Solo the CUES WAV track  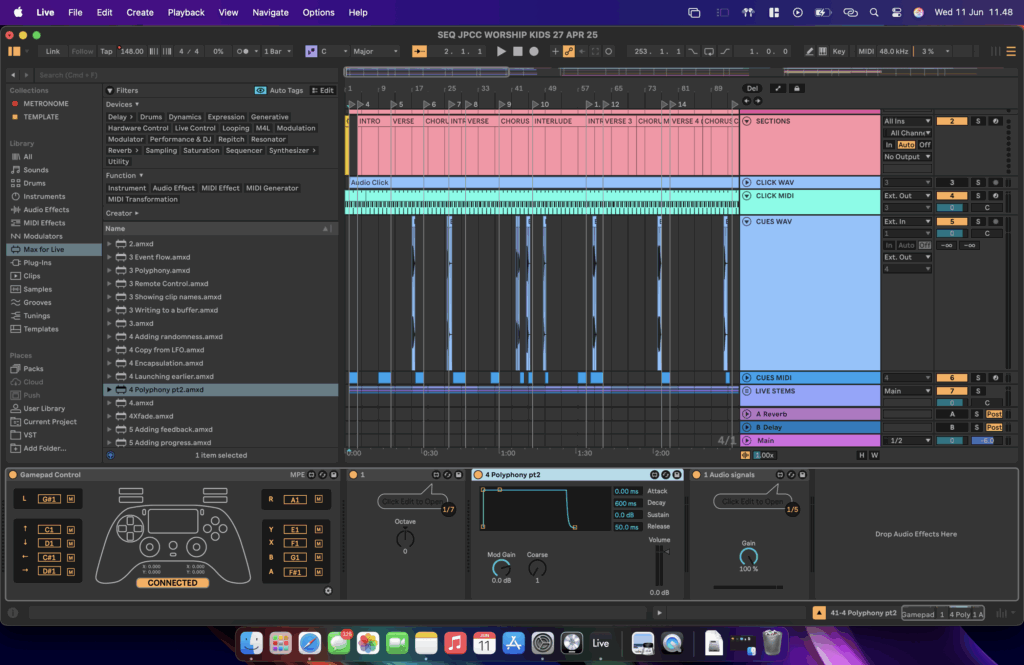coord(978,221)
